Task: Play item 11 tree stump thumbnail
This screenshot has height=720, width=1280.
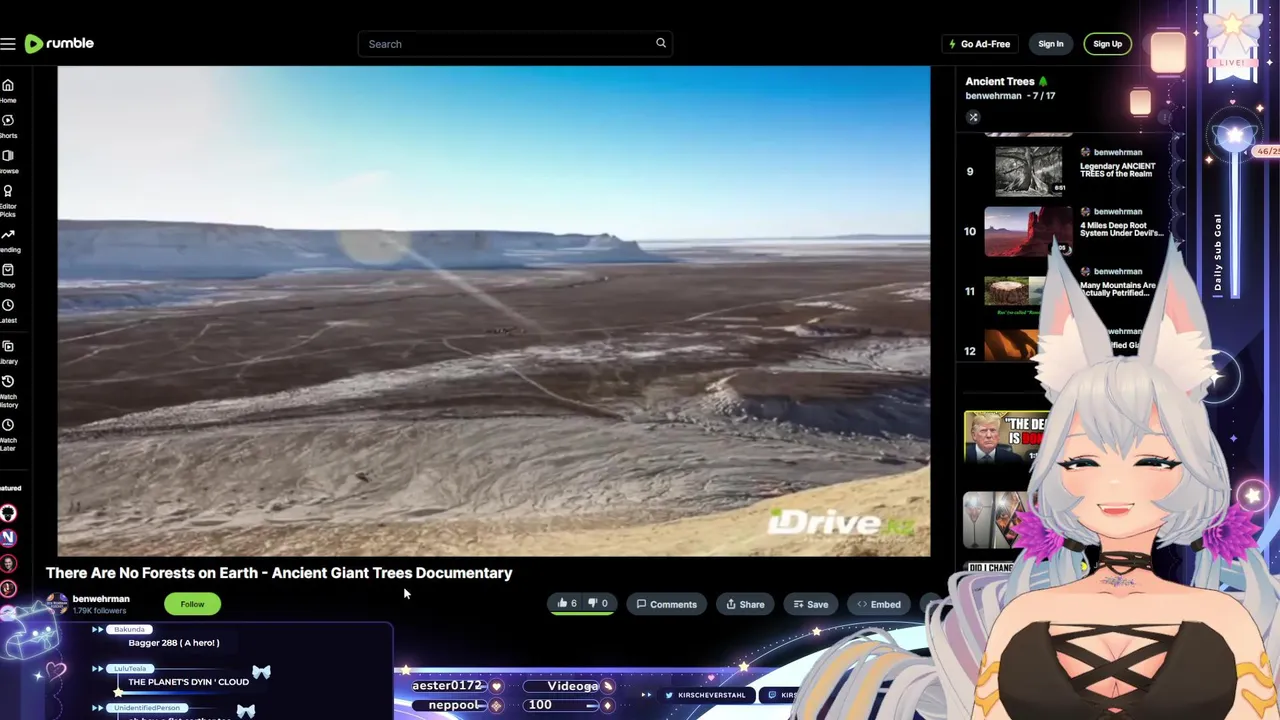Action: (x=1015, y=291)
